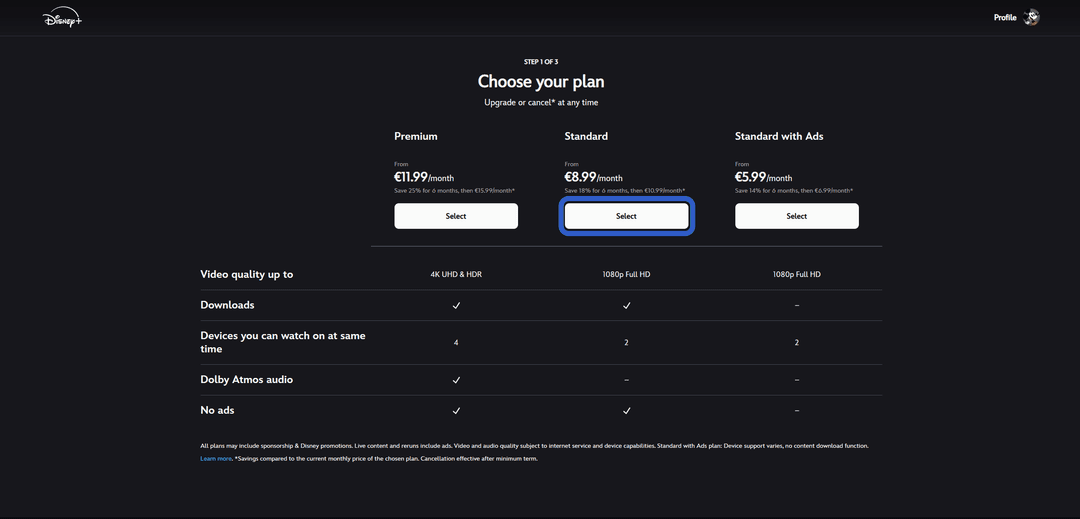Click the STEP 1 OF 3 indicator
The width and height of the screenshot is (1080, 519).
541,62
